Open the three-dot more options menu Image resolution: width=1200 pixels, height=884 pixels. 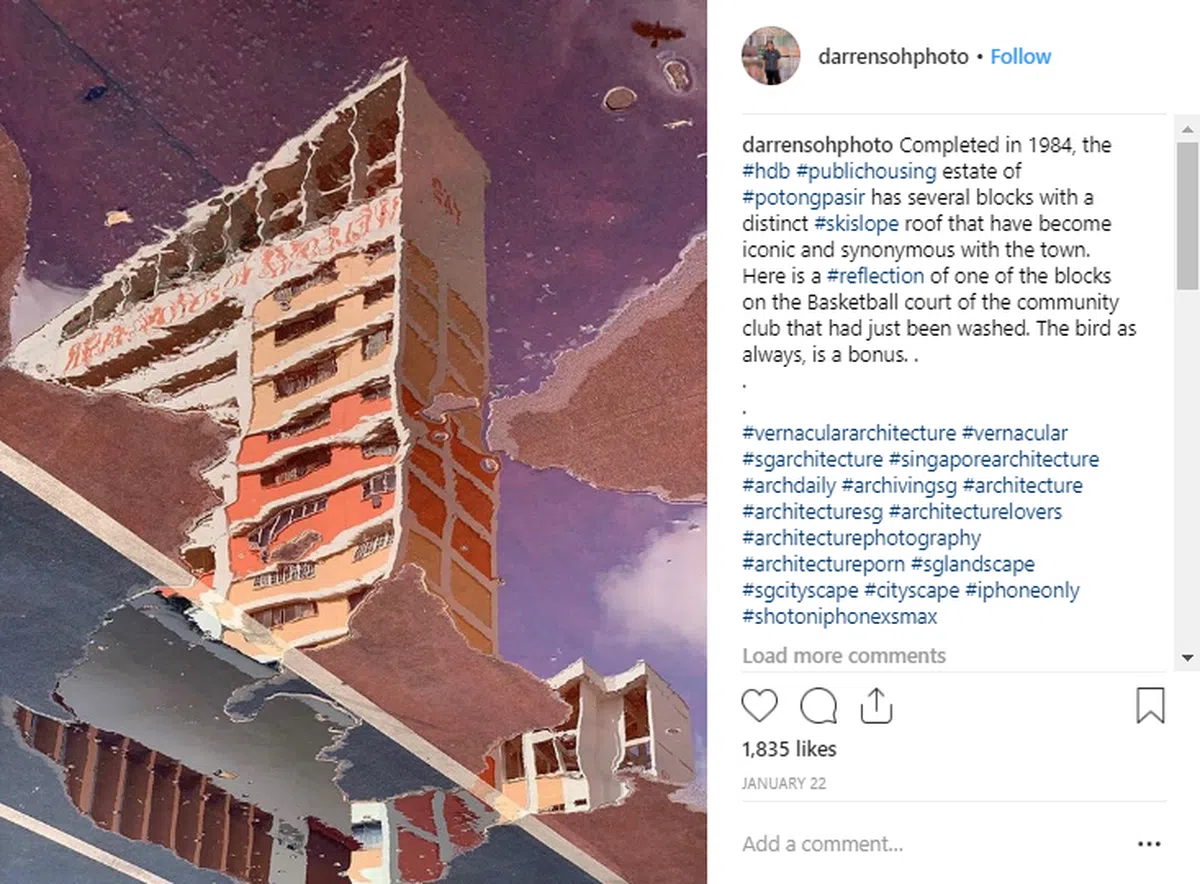(x=1149, y=844)
